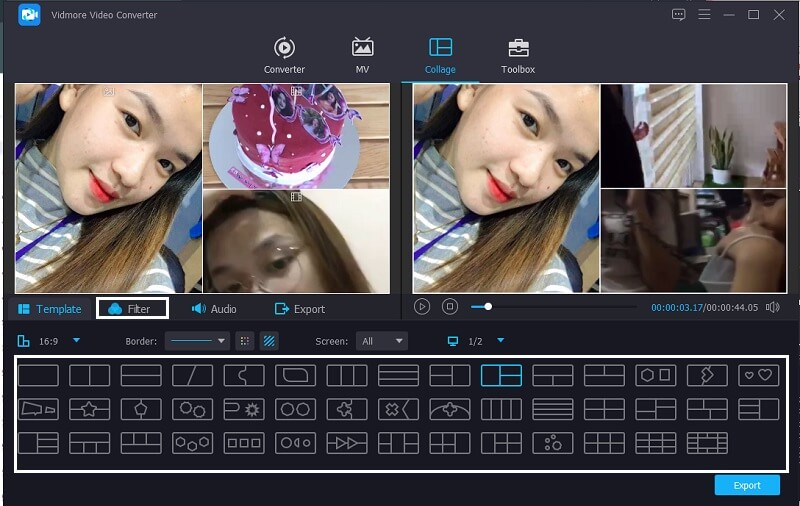Select the double heart collage template
The height and width of the screenshot is (506, 800).
click(x=758, y=376)
